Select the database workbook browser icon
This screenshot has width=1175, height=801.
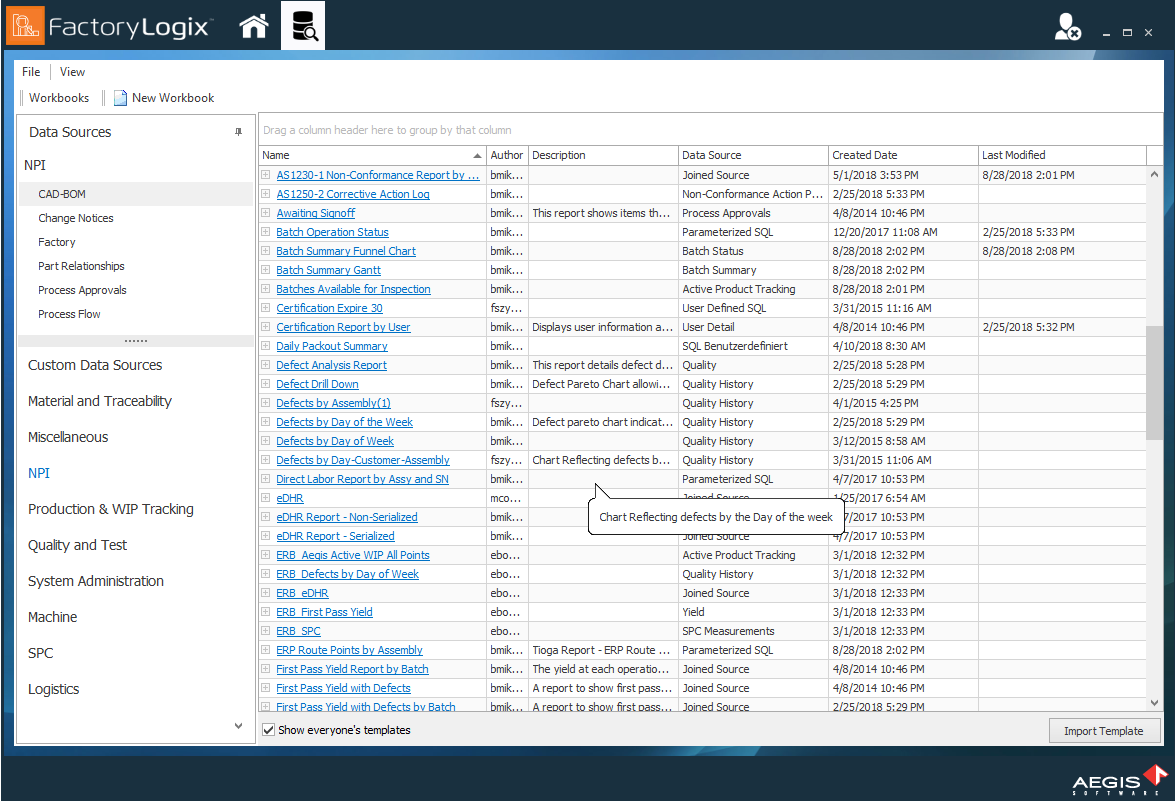(303, 25)
